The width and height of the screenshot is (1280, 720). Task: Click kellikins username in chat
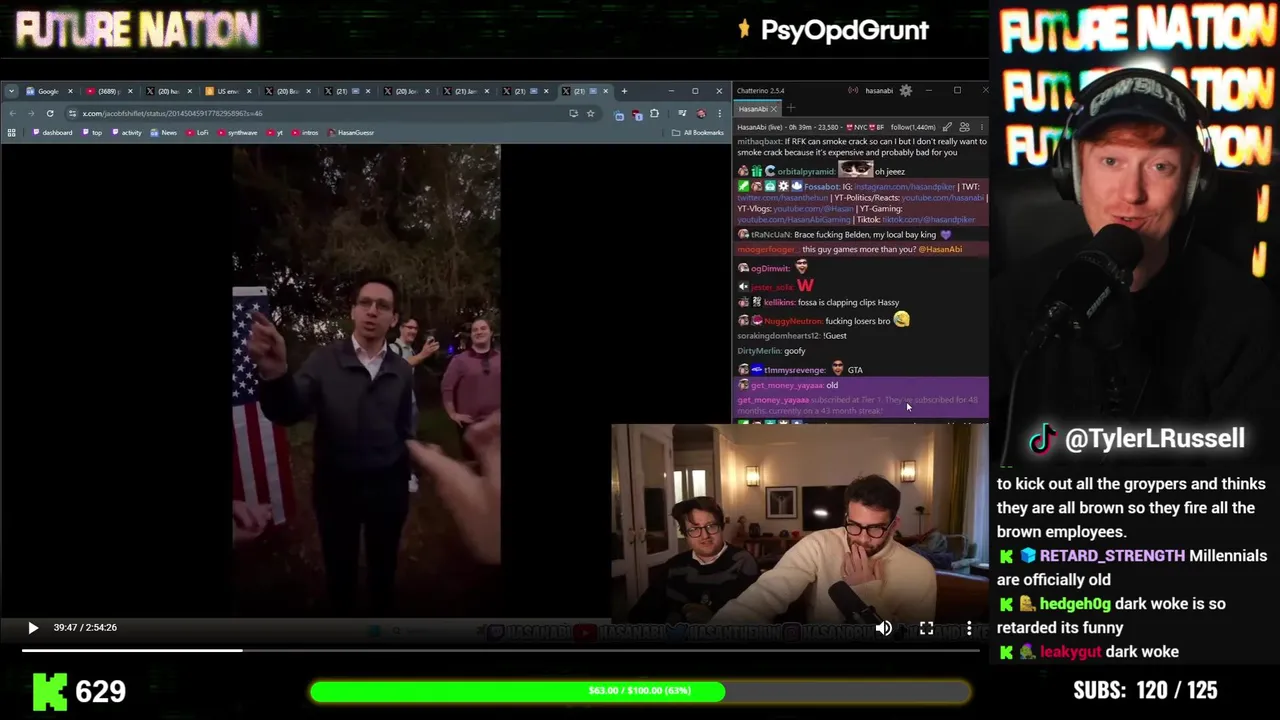coord(780,302)
